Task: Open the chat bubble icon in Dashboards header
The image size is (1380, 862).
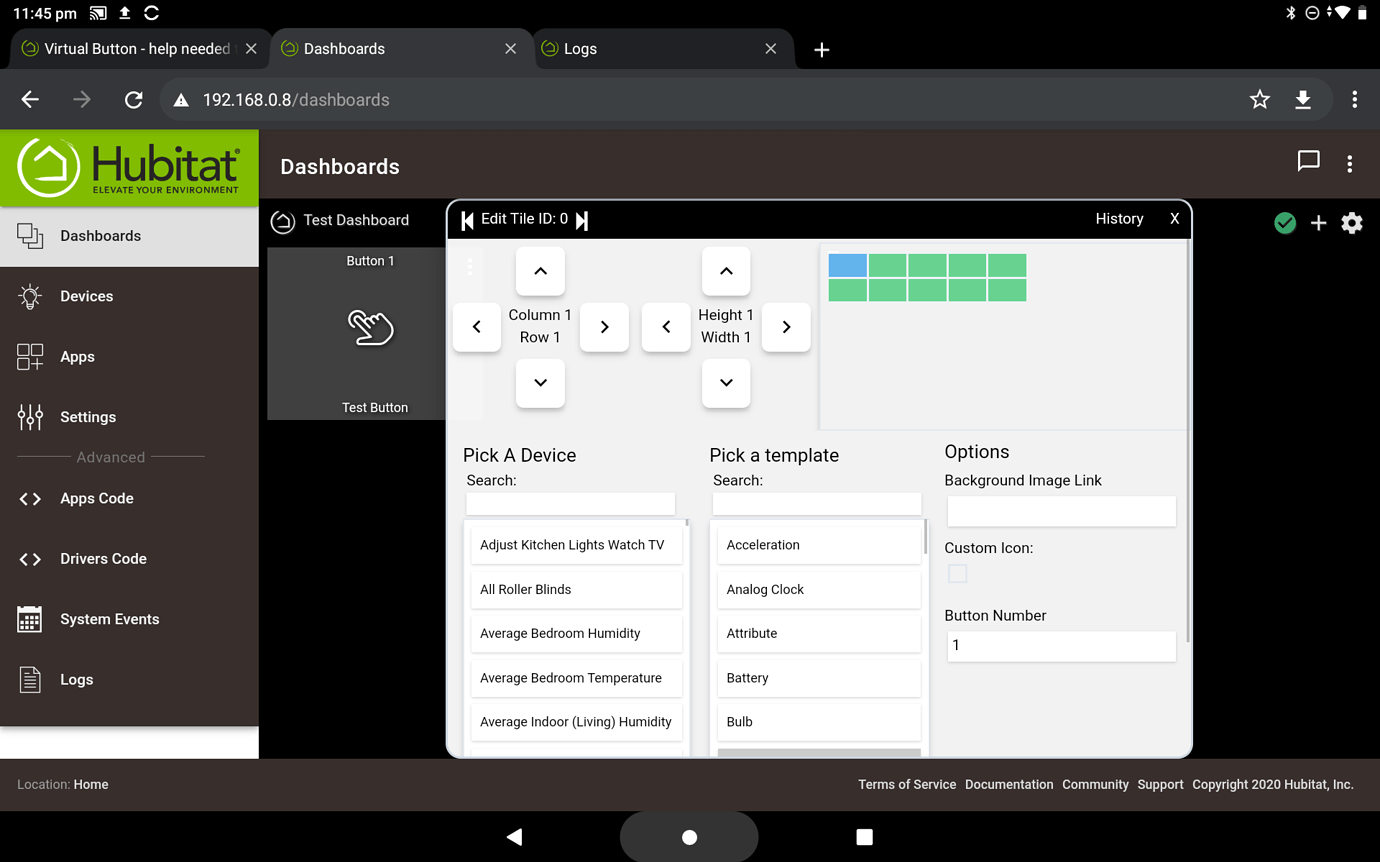Action: coord(1308,162)
